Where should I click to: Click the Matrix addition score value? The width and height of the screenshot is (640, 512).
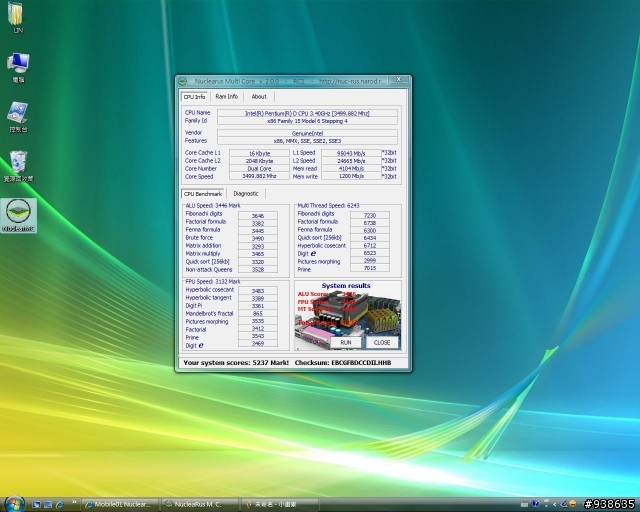pos(258,246)
